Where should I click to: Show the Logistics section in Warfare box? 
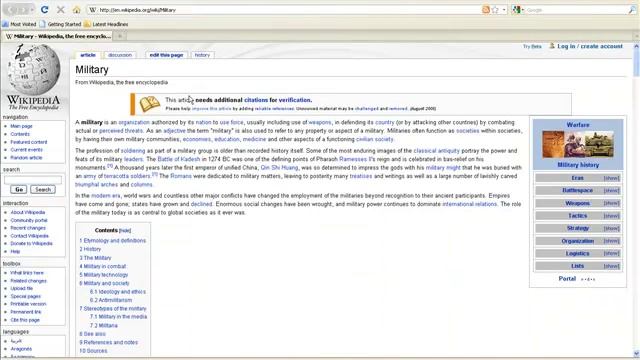611,253
